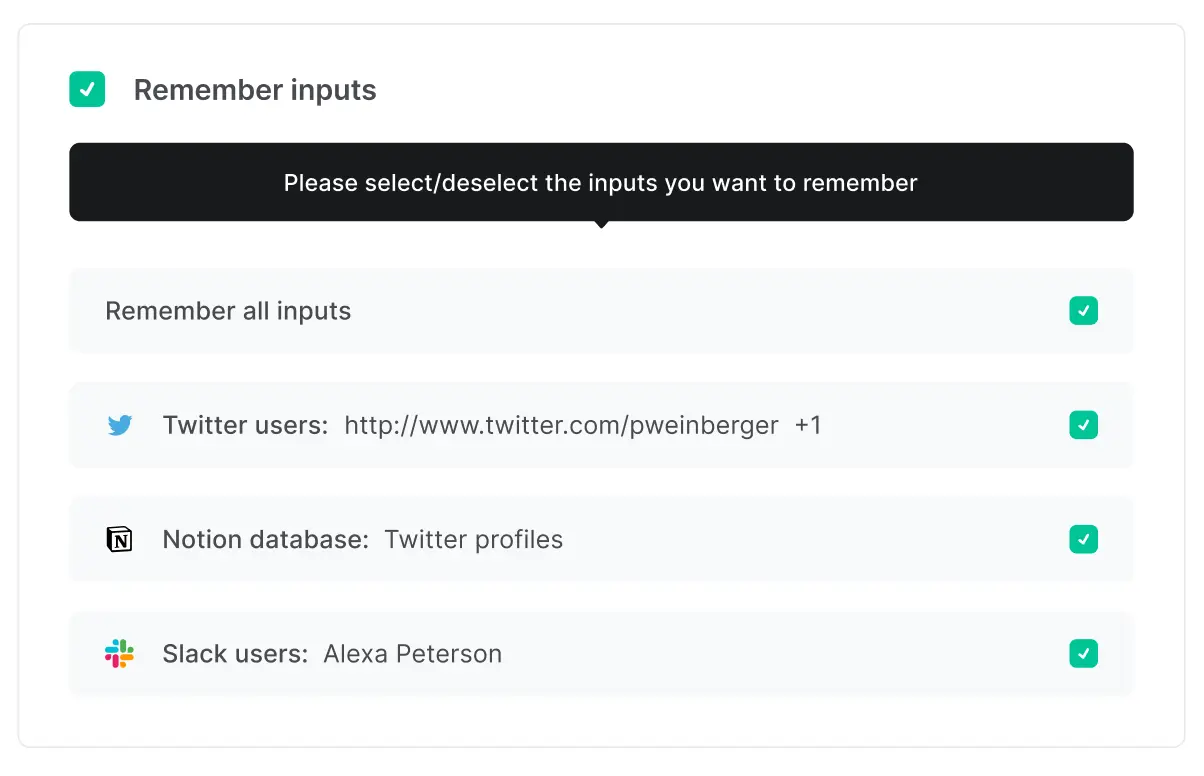Click the Slack logo icon
Viewport: 1204px width, 776px height.
[x=119, y=654]
